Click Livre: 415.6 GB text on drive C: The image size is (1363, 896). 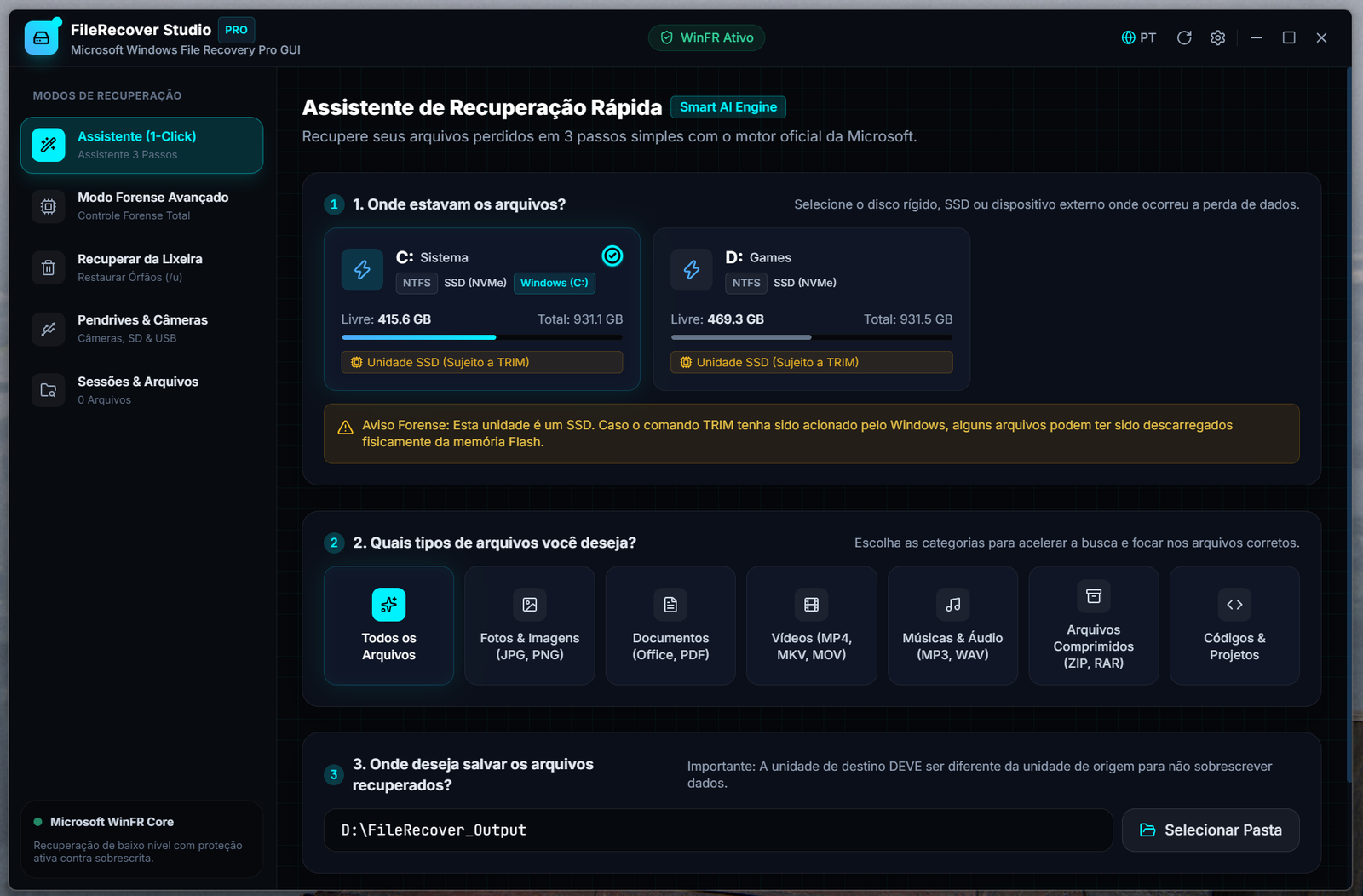(386, 319)
